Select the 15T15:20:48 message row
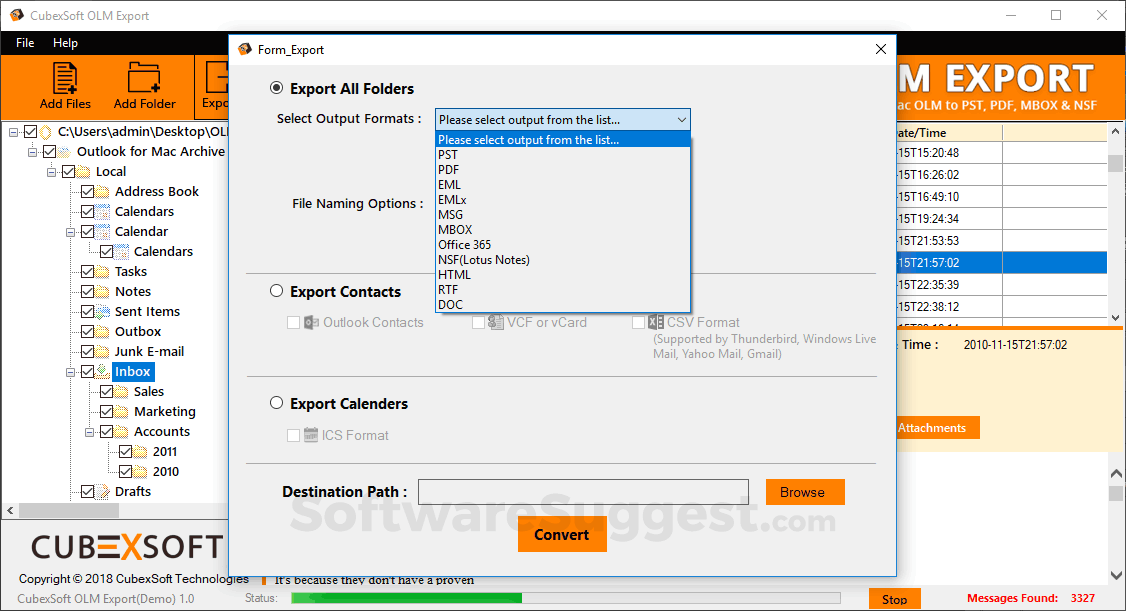 tap(1001, 153)
